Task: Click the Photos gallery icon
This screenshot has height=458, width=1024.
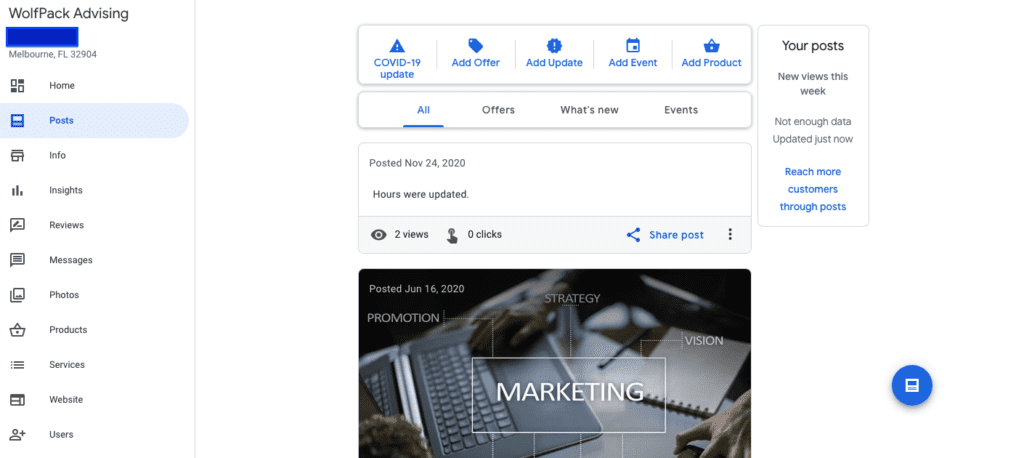Action: coord(18,295)
